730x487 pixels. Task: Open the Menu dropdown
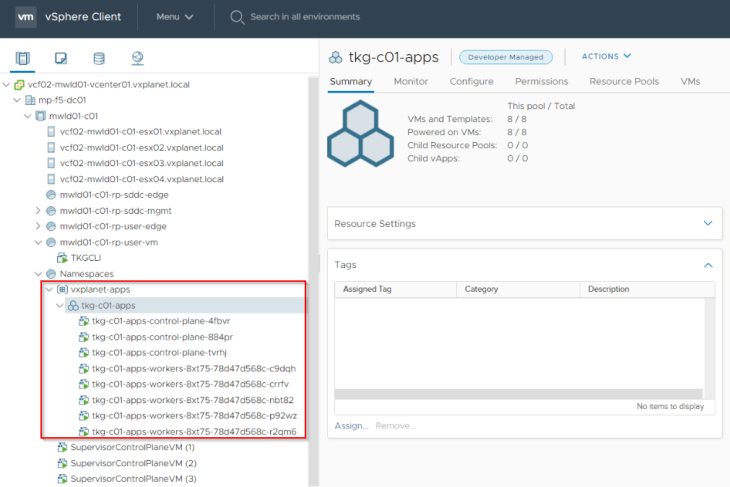(x=175, y=17)
